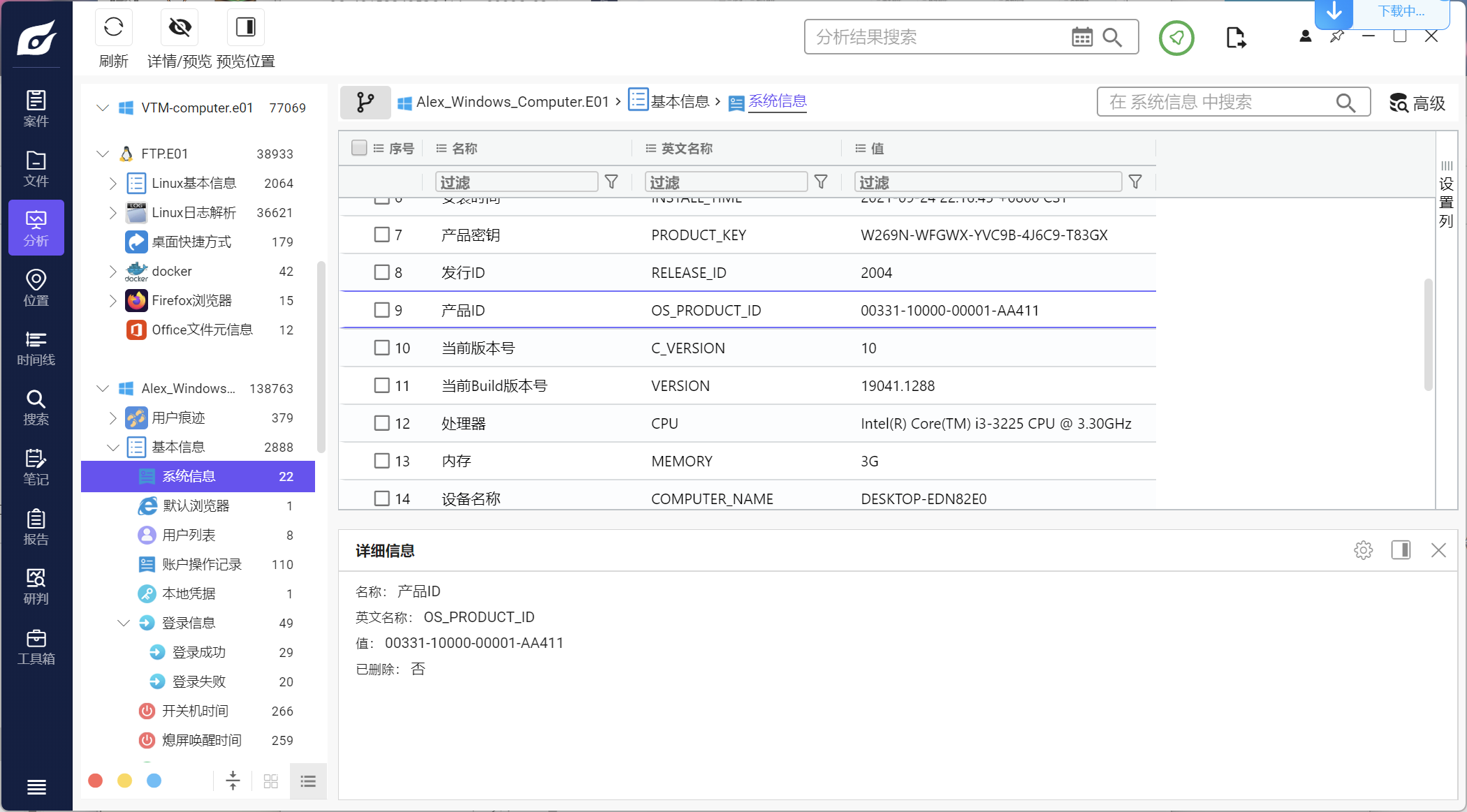Select the red color tag dot

[x=96, y=781]
